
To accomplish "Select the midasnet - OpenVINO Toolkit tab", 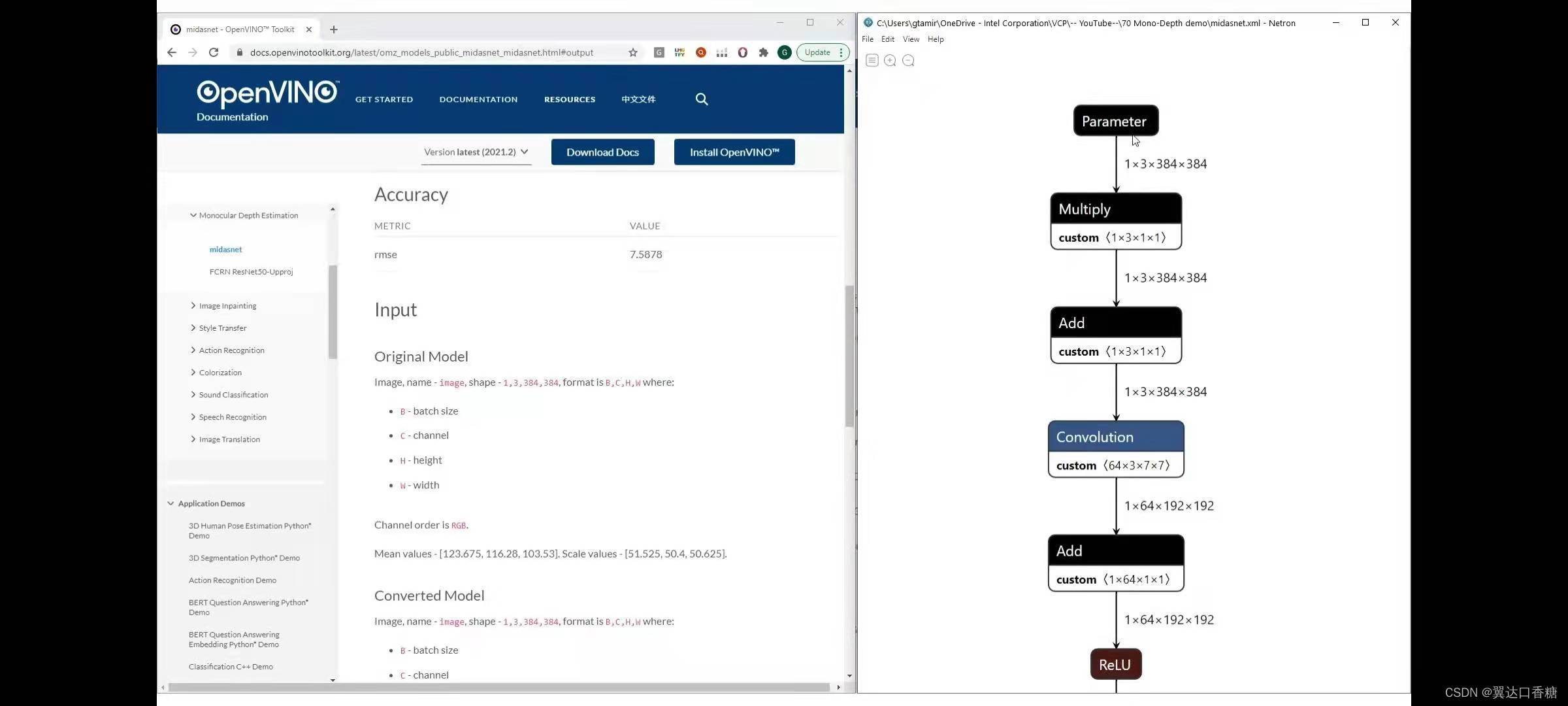I will 240,29.
